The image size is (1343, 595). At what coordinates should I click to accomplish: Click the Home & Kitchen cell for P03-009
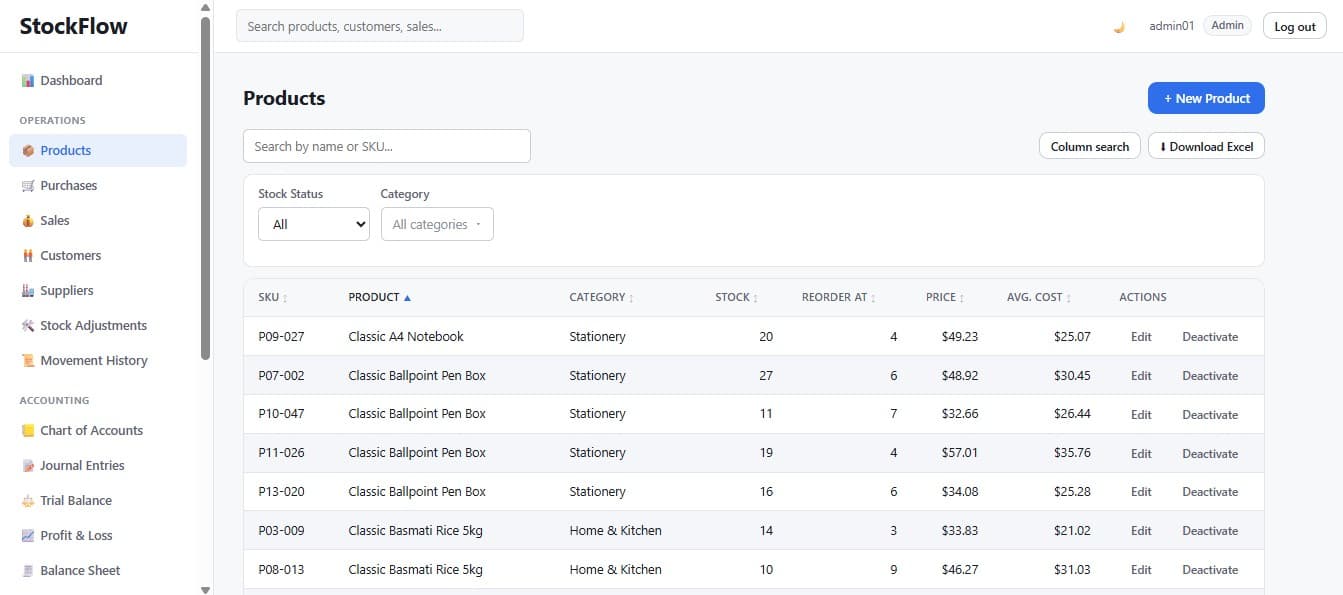point(615,531)
